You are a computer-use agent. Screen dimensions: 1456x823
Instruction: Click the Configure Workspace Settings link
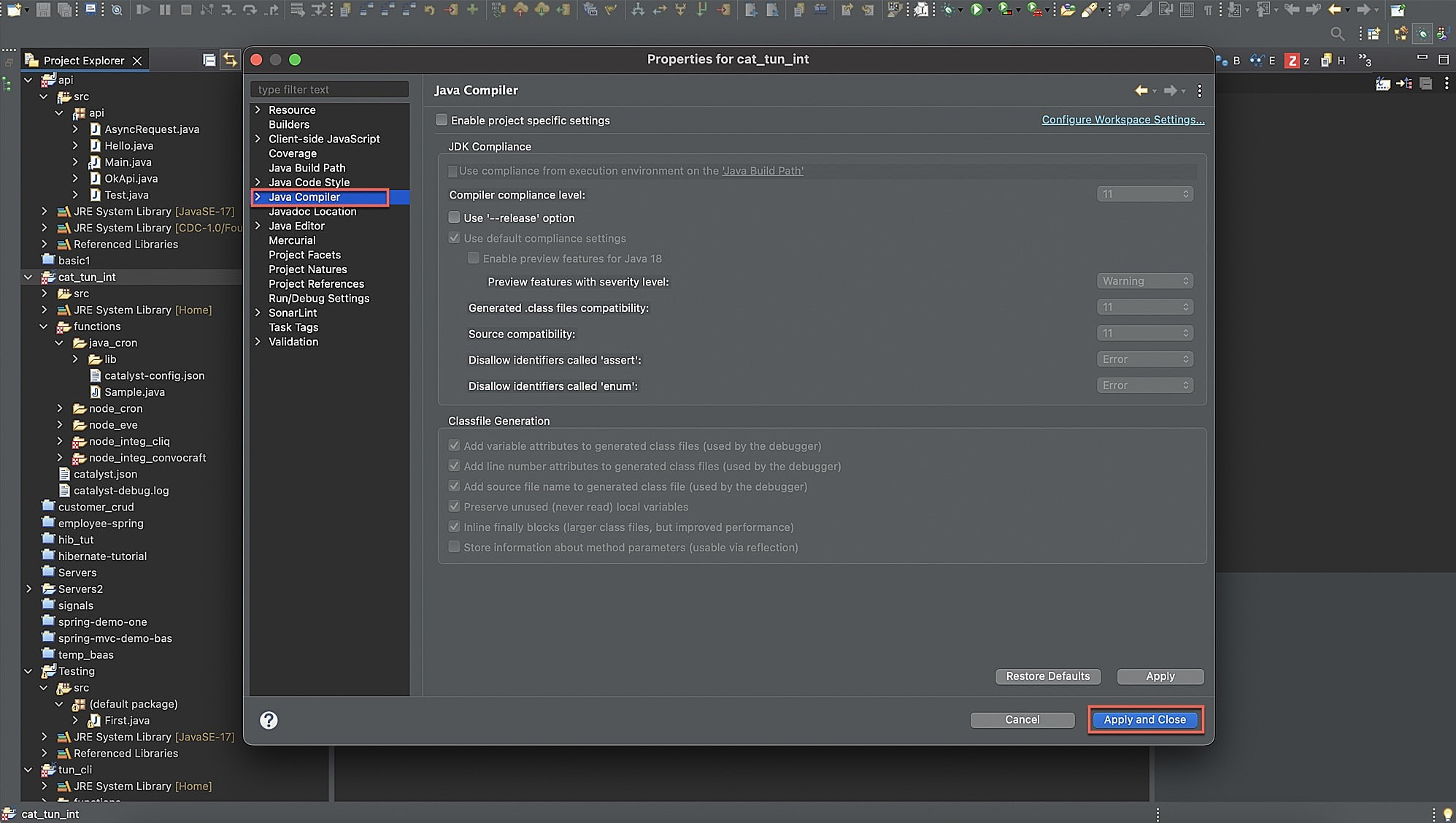[x=1123, y=119]
